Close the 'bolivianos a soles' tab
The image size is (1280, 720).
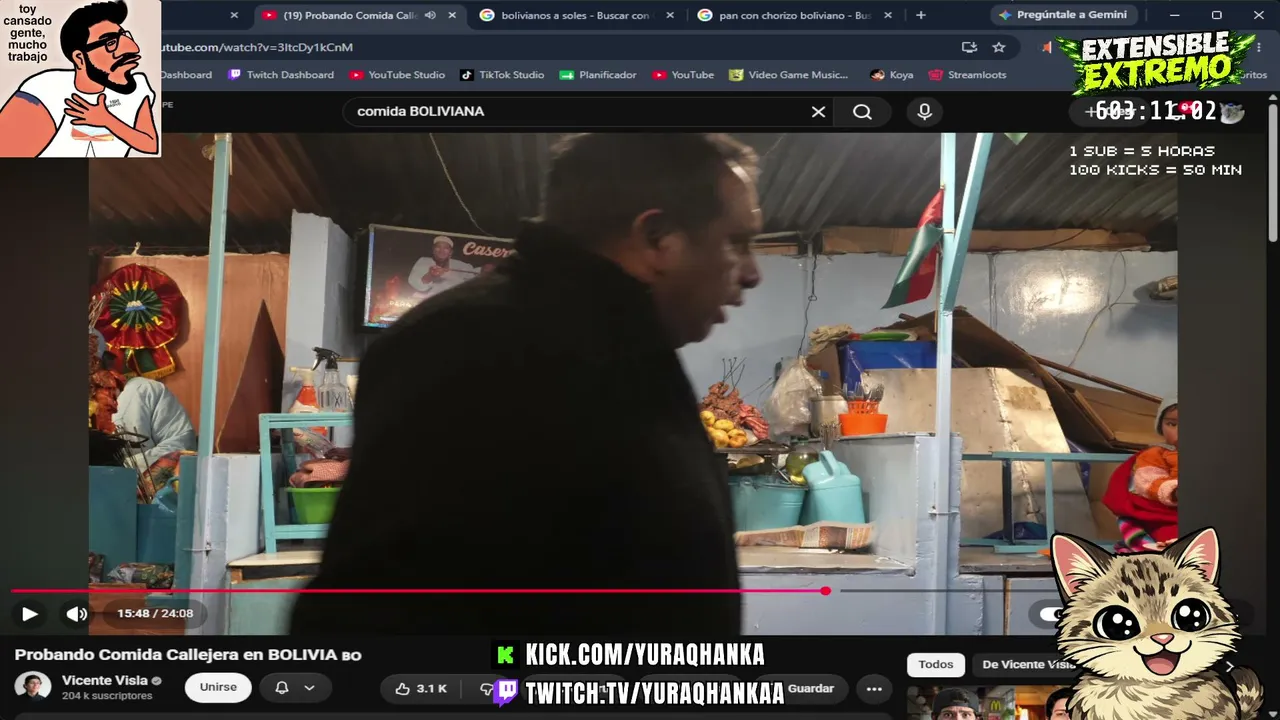coord(670,15)
